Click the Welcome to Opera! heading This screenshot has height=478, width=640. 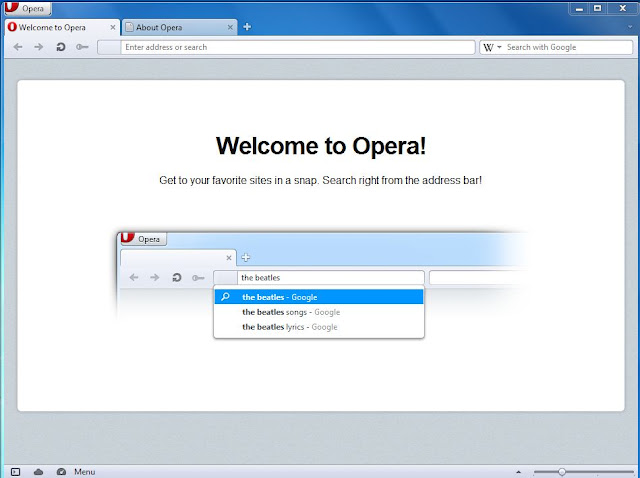(x=321, y=146)
